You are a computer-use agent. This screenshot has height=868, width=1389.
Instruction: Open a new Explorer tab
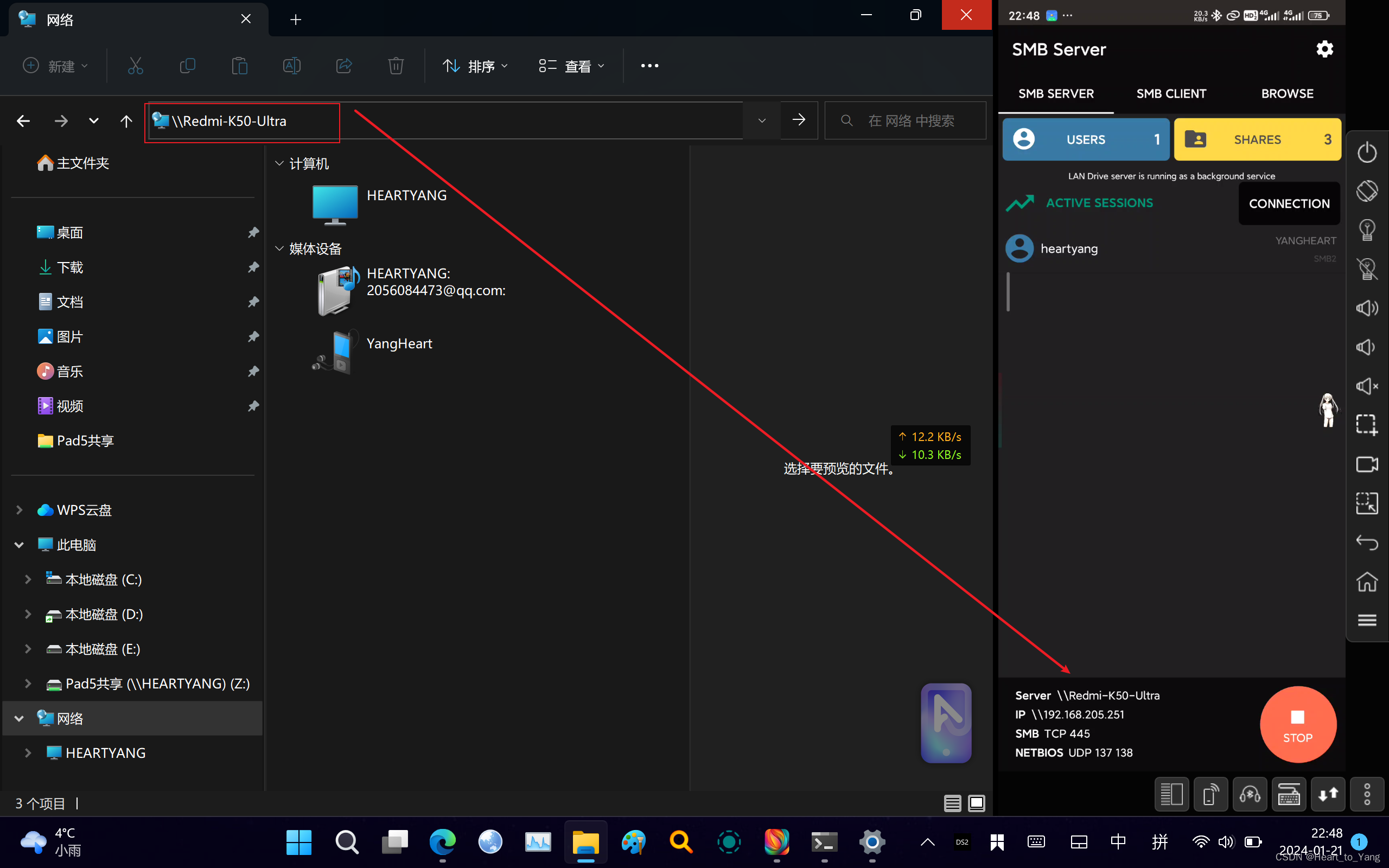(x=296, y=20)
